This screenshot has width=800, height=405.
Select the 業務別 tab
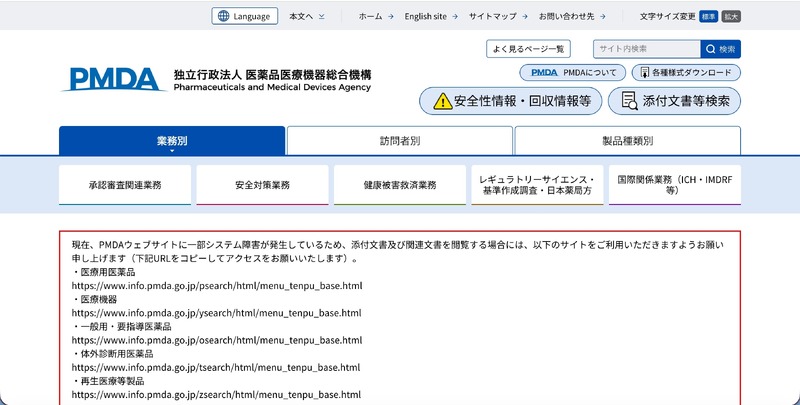coord(172,140)
